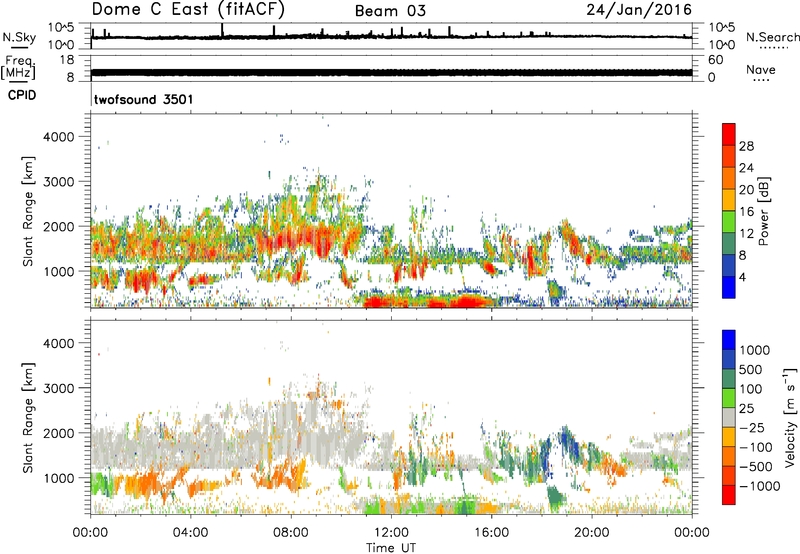Click the "Dome C East (fitACF)" title
Screen dimensions: 800x554
point(188,10)
